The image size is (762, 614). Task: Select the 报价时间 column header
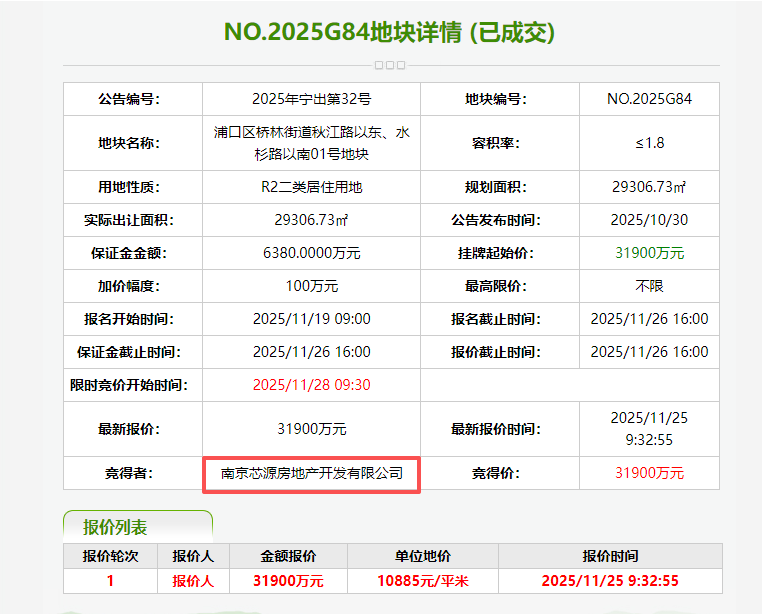tap(610, 556)
